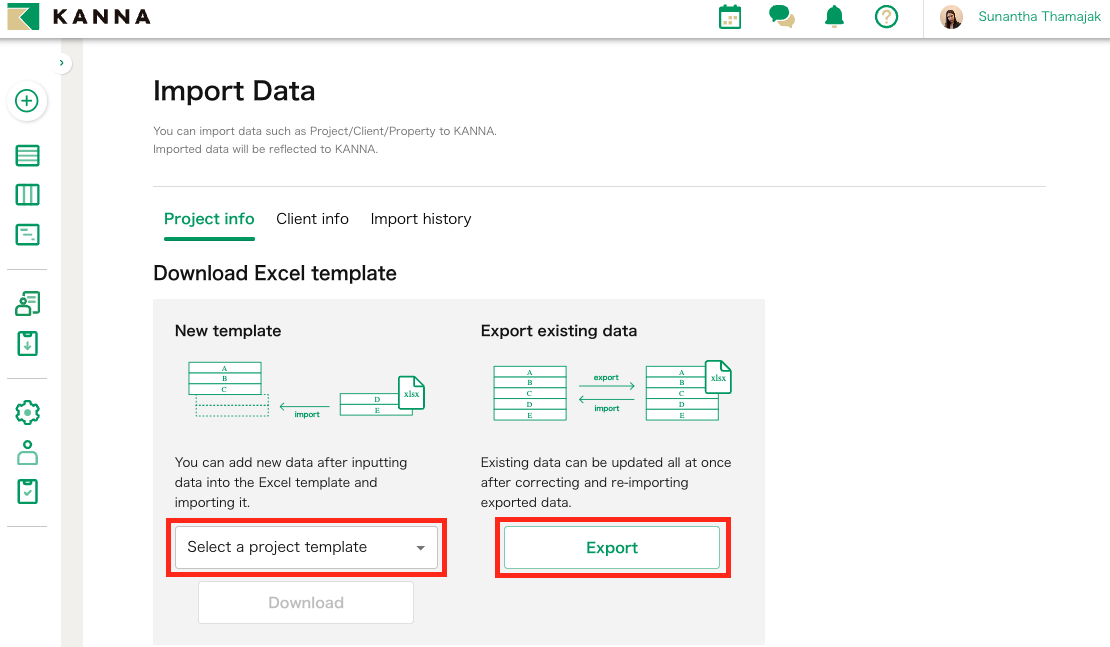The height and width of the screenshot is (647, 1110).
Task: Click the Sunantha Thamajak profile name
Action: click(x=1039, y=16)
